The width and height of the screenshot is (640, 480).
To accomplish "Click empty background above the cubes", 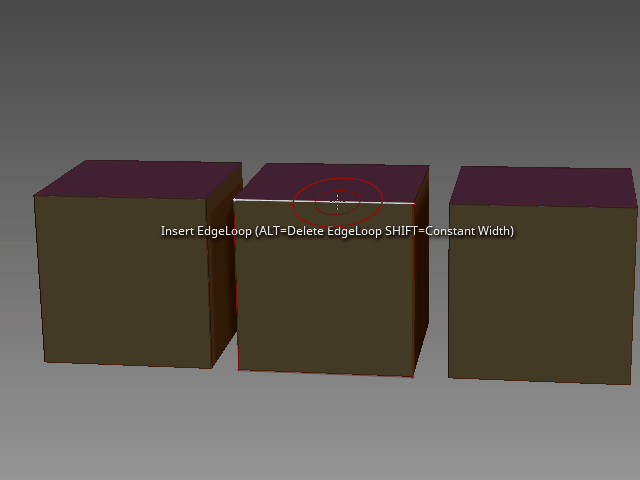I will coord(320,70).
